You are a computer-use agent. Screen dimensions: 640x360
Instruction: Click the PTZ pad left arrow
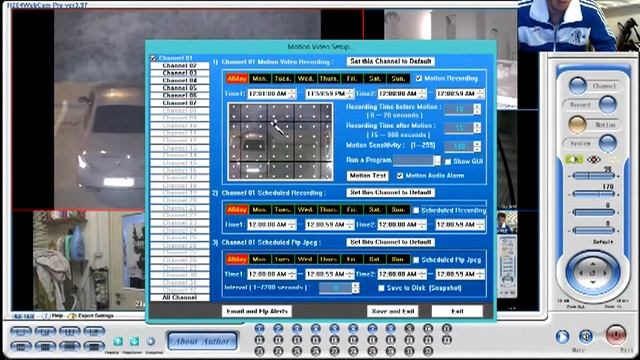pos(580,273)
